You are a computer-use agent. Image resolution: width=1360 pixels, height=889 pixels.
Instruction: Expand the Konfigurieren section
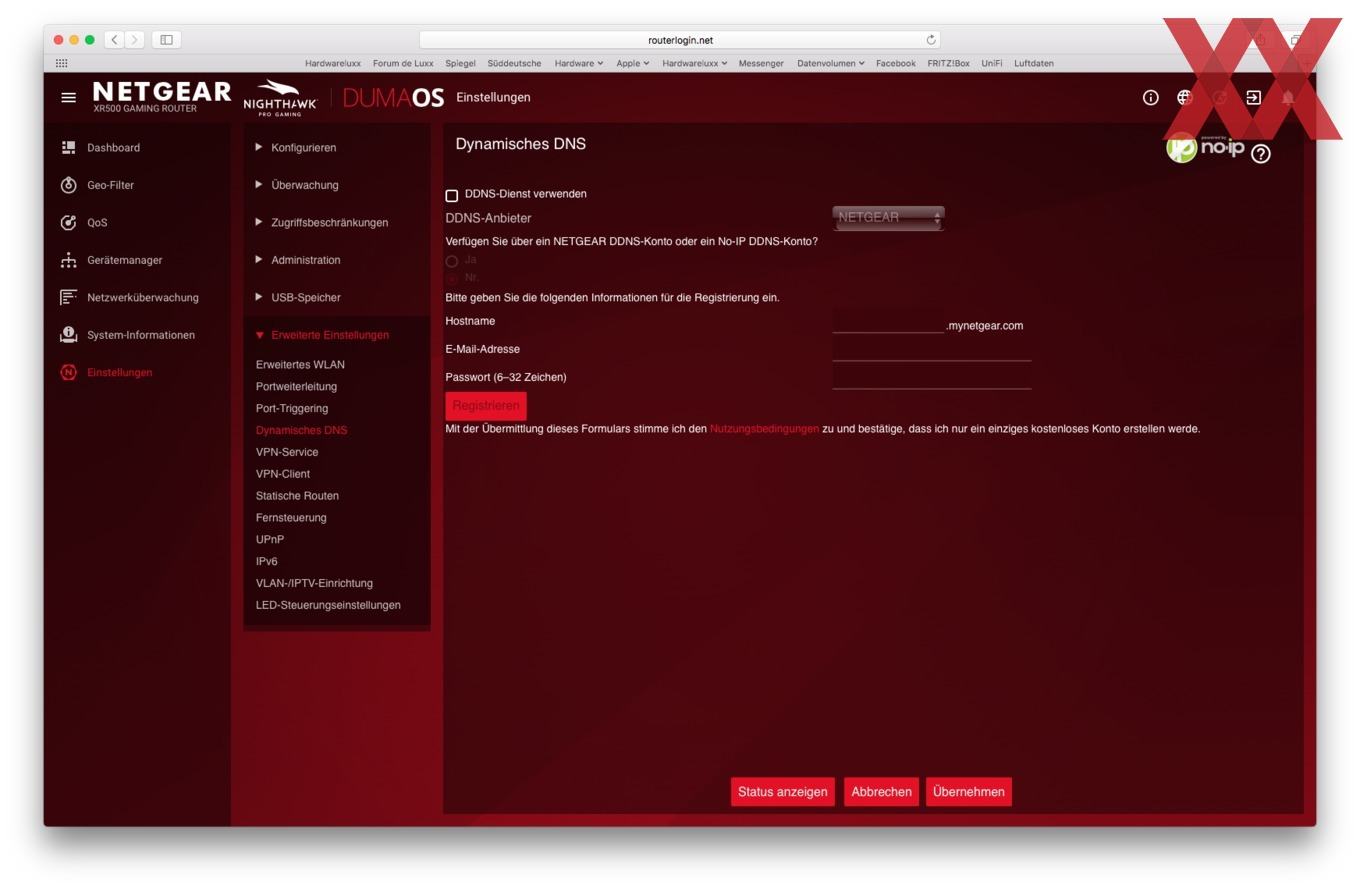click(x=296, y=148)
